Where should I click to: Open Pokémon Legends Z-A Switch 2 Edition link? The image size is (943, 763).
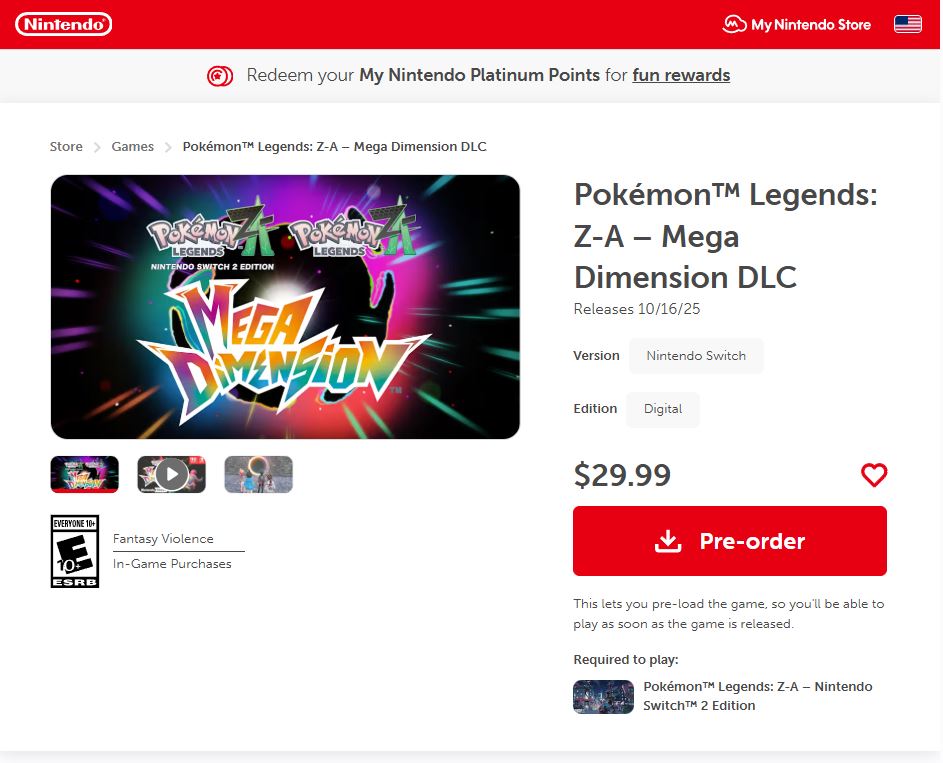(x=757, y=696)
